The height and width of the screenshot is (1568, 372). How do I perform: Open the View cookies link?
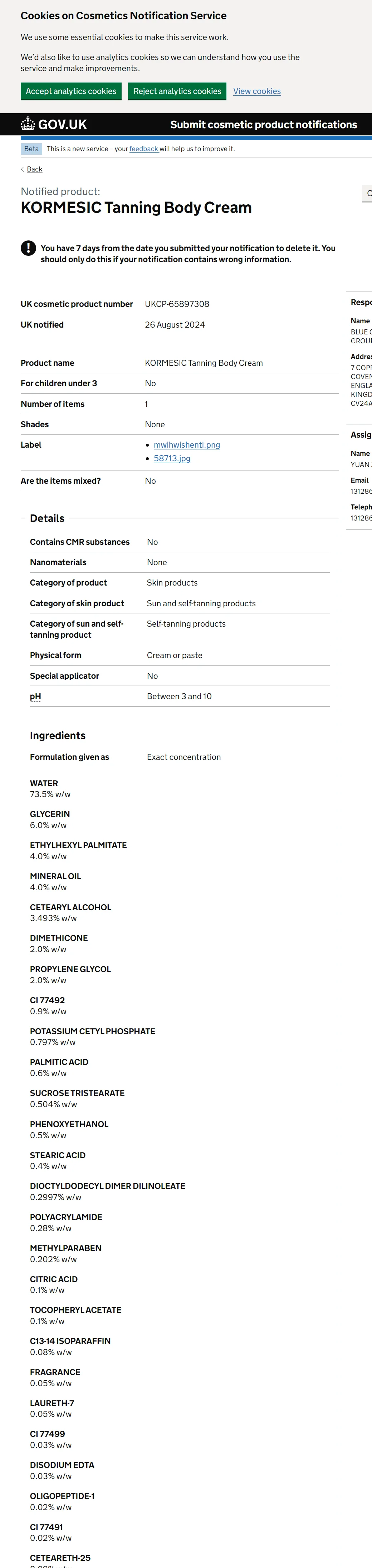click(x=257, y=91)
